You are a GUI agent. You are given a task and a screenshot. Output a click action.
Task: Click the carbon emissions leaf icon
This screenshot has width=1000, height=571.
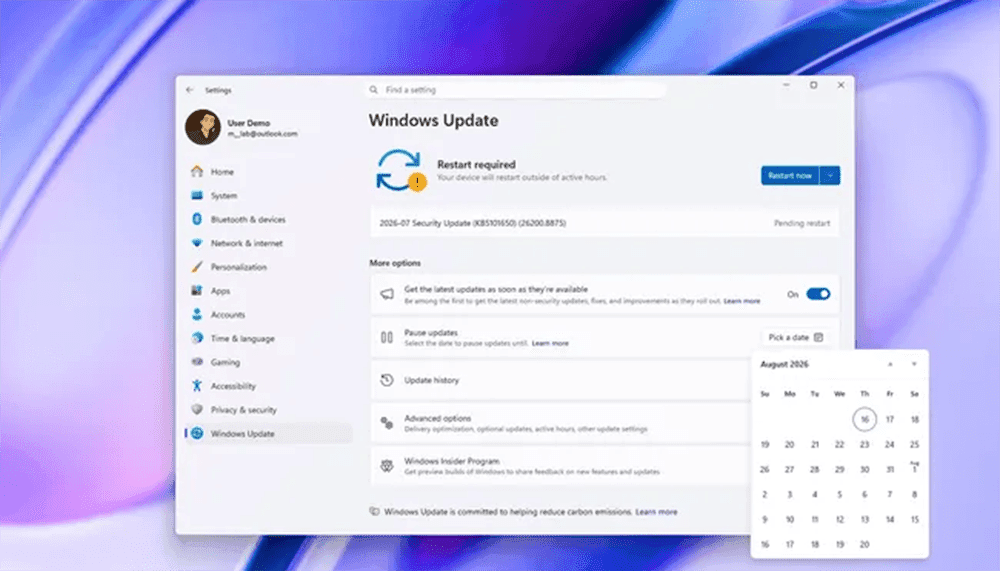[x=374, y=511]
